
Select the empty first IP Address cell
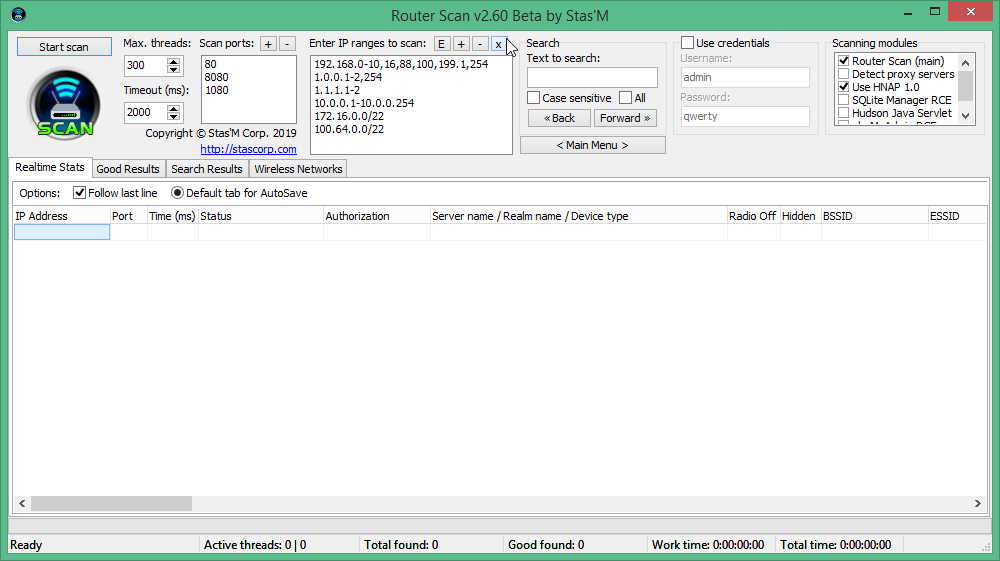[62, 233]
